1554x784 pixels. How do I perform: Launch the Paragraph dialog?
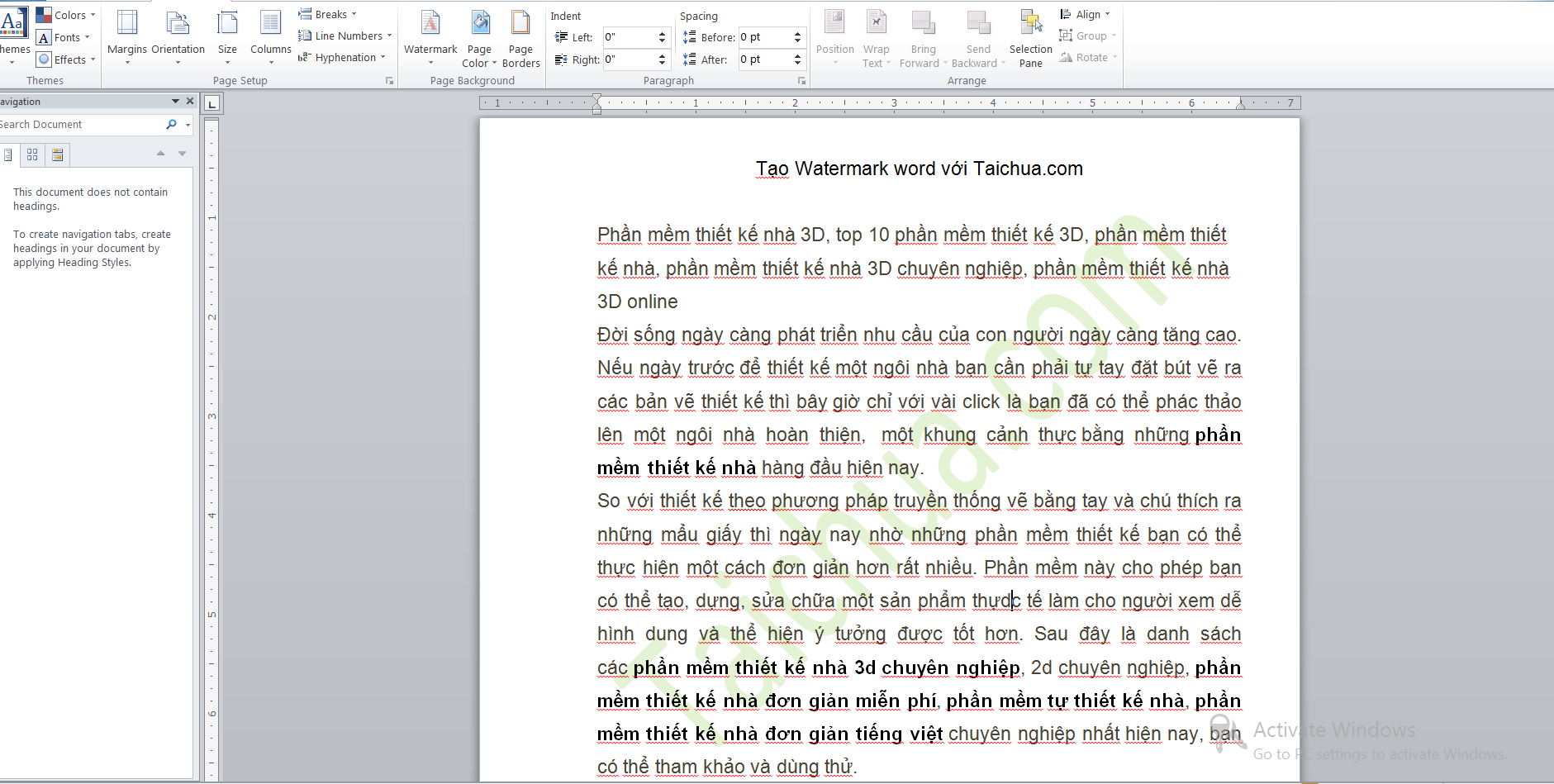tap(801, 81)
